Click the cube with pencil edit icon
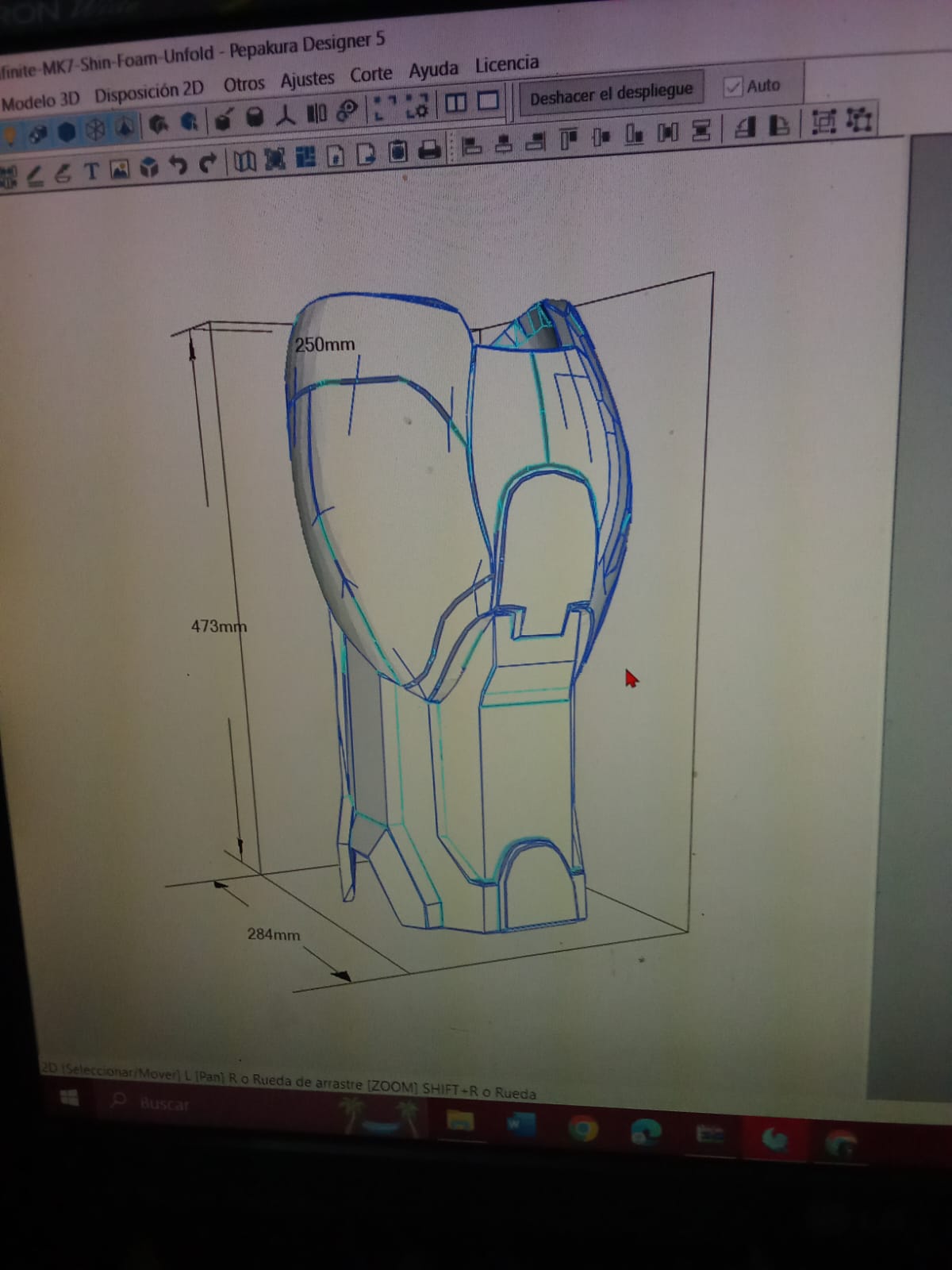The width and height of the screenshot is (952, 1270). (225, 119)
